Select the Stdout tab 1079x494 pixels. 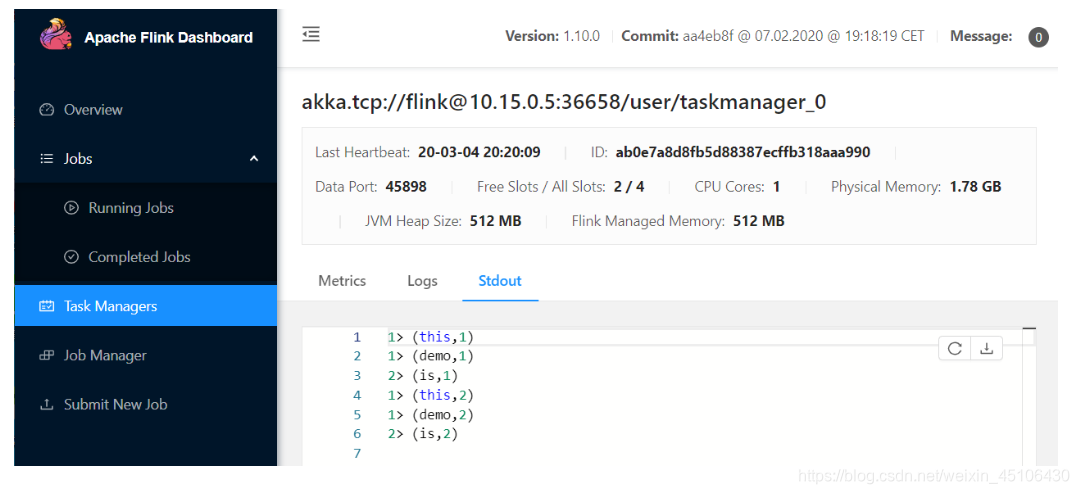tap(500, 281)
